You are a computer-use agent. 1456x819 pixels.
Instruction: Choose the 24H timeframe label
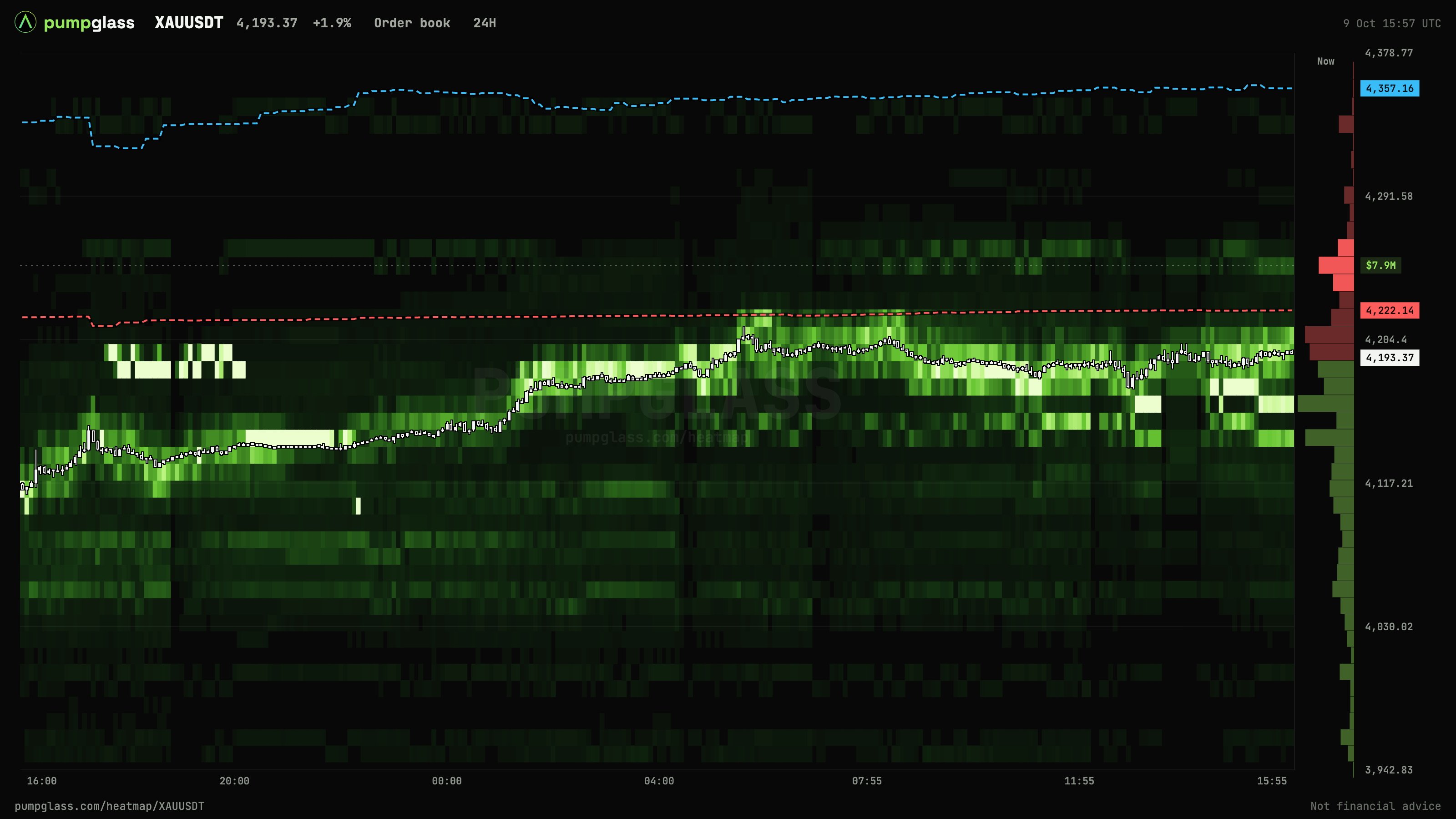pos(485,23)
